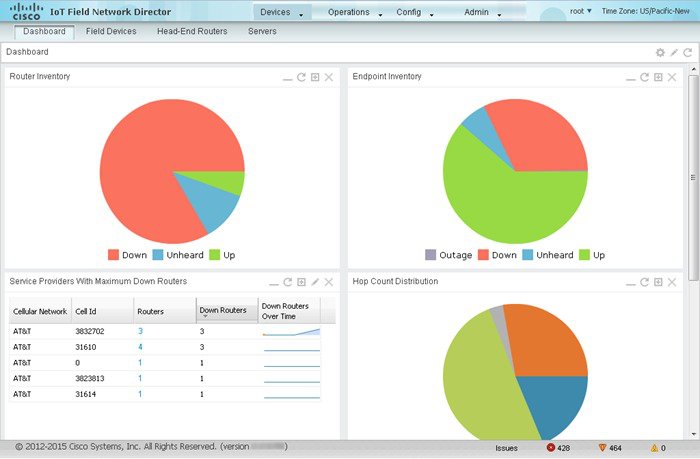Switch to the Head-End Routers tab
This screenshot has width=700, height=459.
pos(192,31)
